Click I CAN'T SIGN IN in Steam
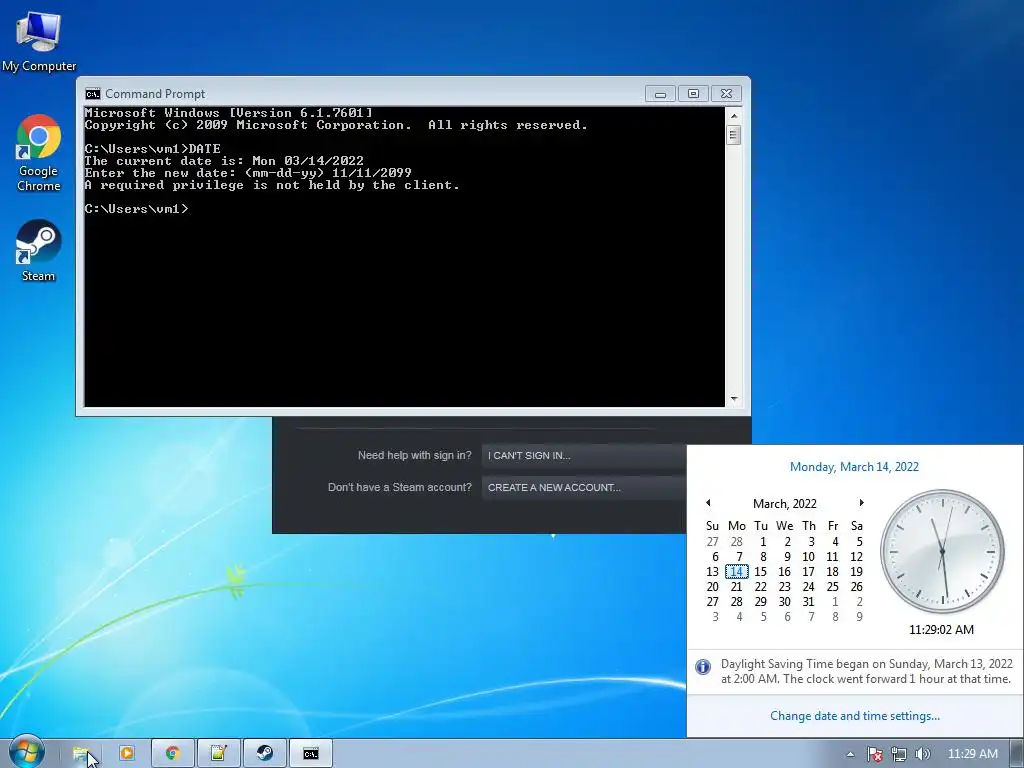The image size is (1024, 768). (584, 455)
